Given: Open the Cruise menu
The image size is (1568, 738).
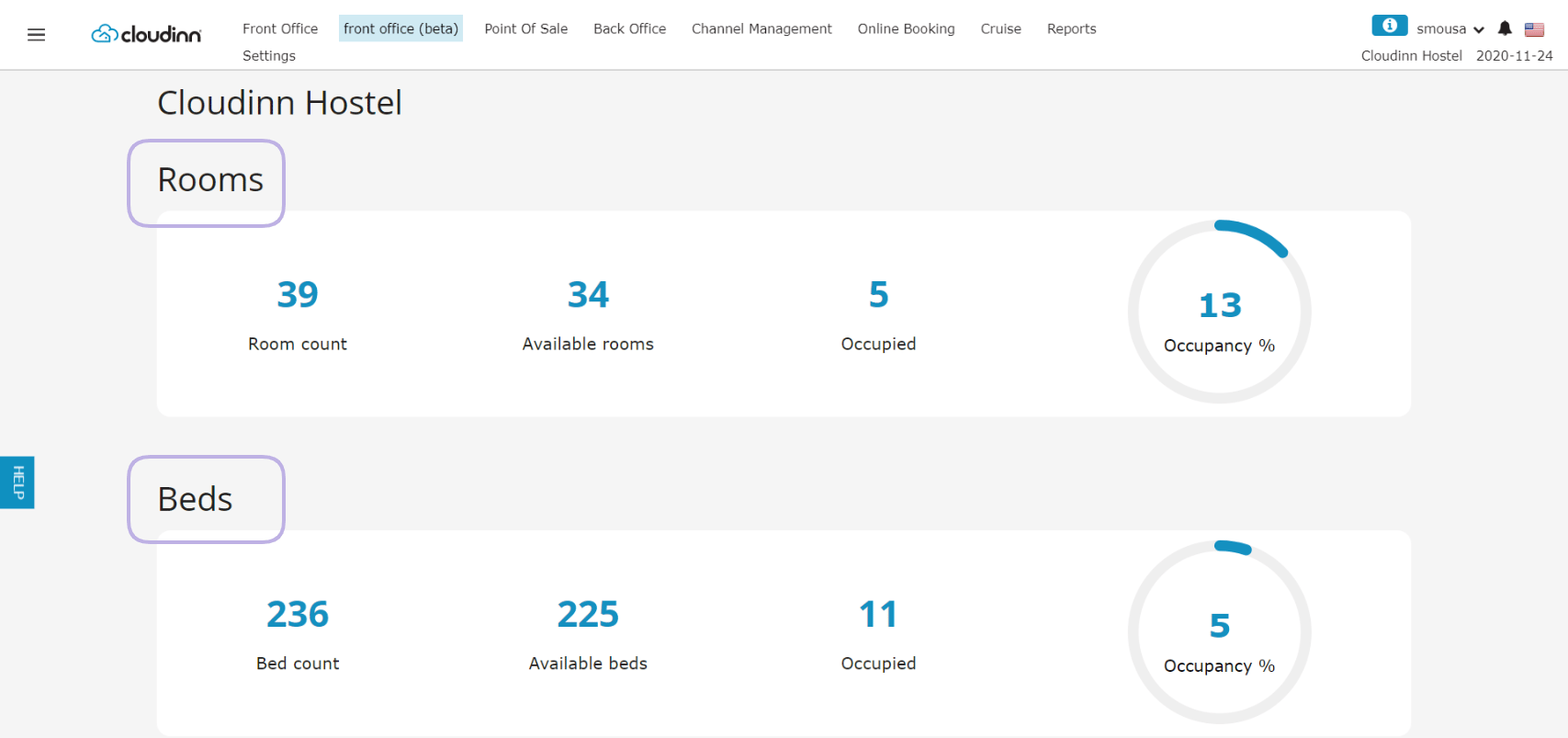Looking at the screenshot, I should pos(1001,28).
